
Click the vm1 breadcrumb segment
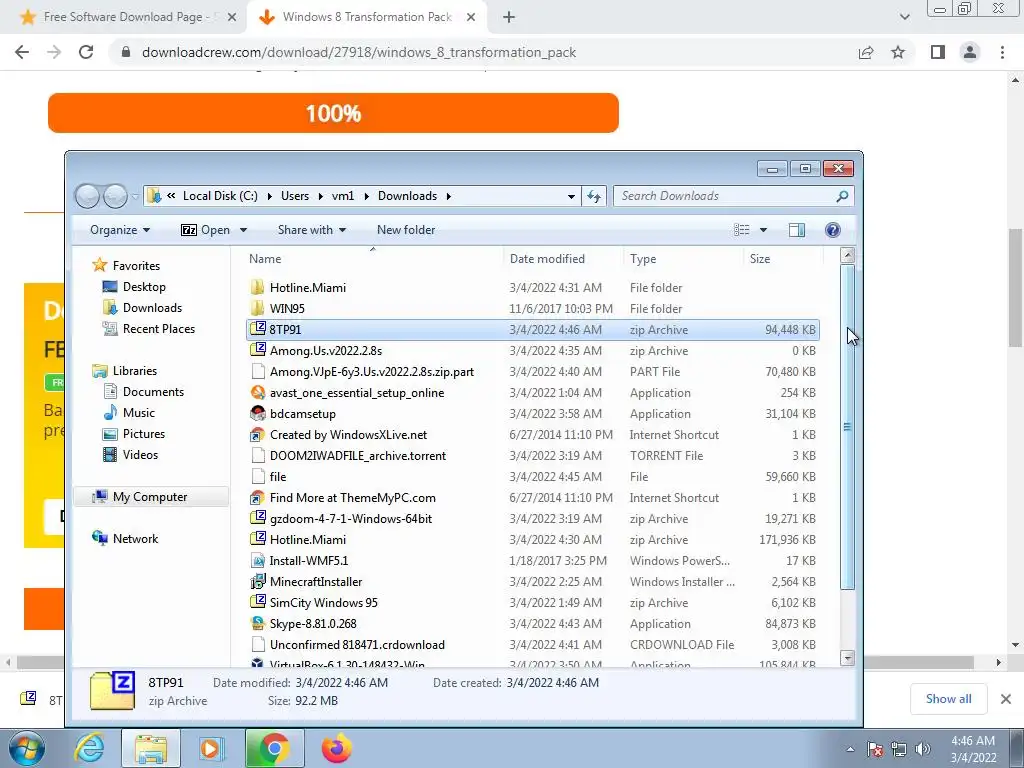click(343, 196)
